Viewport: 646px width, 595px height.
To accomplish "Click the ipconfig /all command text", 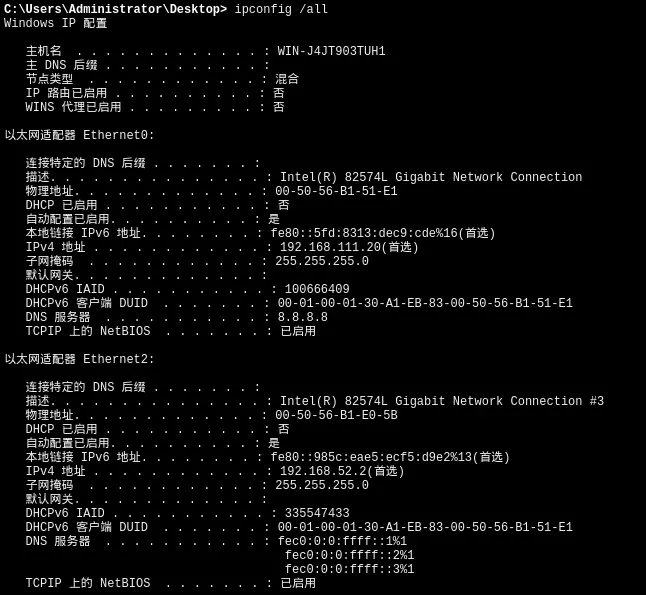I will tap(281, 9).
